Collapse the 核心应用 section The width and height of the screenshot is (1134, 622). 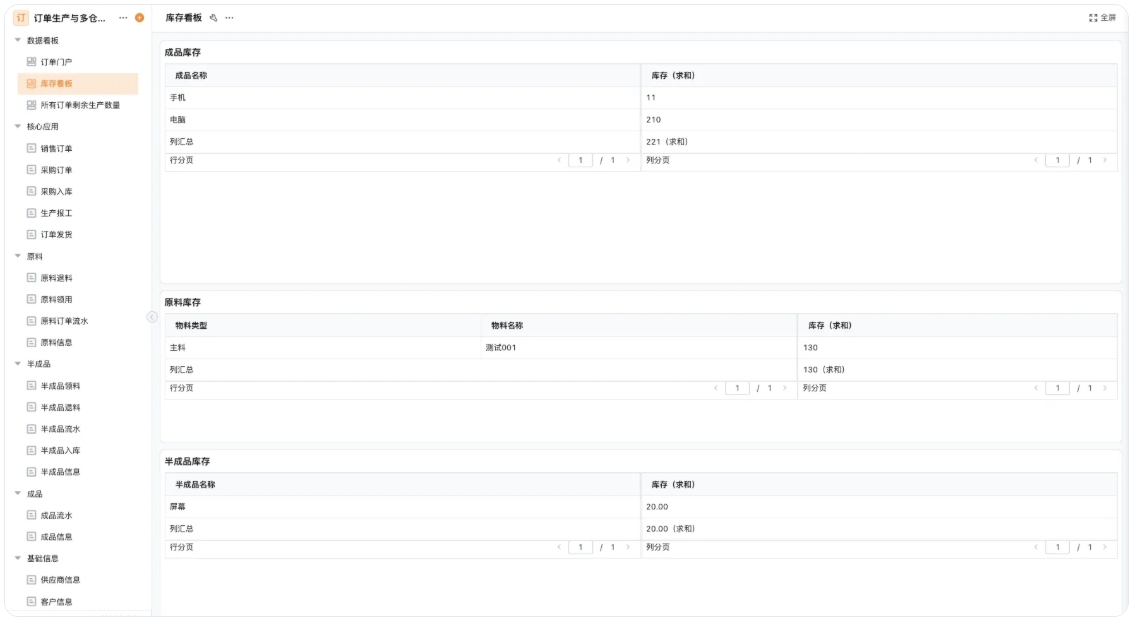pos(18,127)
